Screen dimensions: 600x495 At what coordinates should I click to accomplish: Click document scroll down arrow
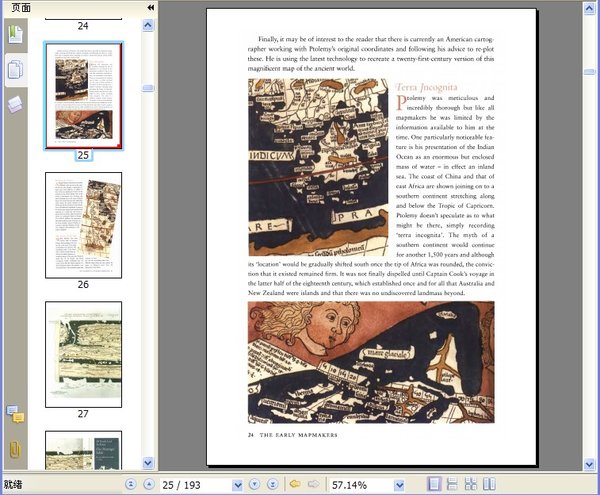coord(589,465)
